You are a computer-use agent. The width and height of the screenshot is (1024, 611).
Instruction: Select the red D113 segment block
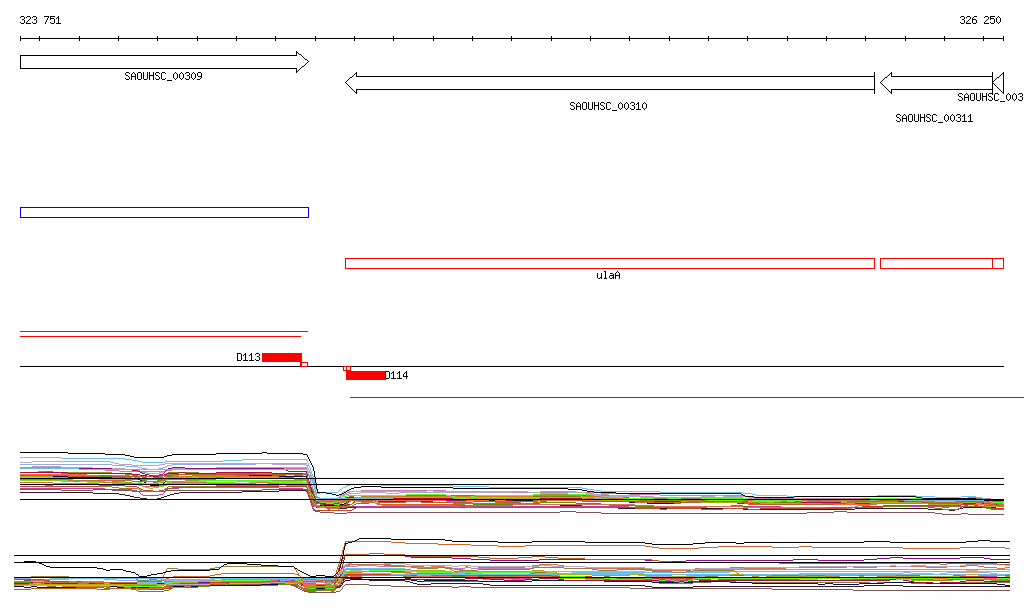(x=281, y=357)
